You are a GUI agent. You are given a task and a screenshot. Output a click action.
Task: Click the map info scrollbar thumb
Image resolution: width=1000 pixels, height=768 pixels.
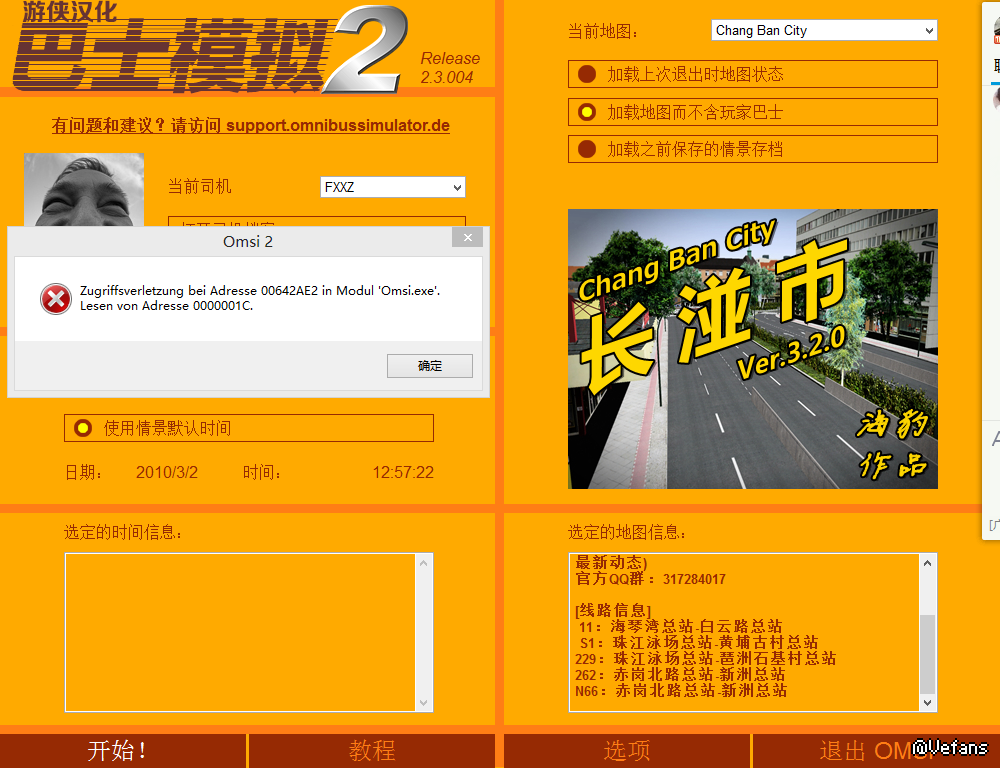click(x=928, y=654)
